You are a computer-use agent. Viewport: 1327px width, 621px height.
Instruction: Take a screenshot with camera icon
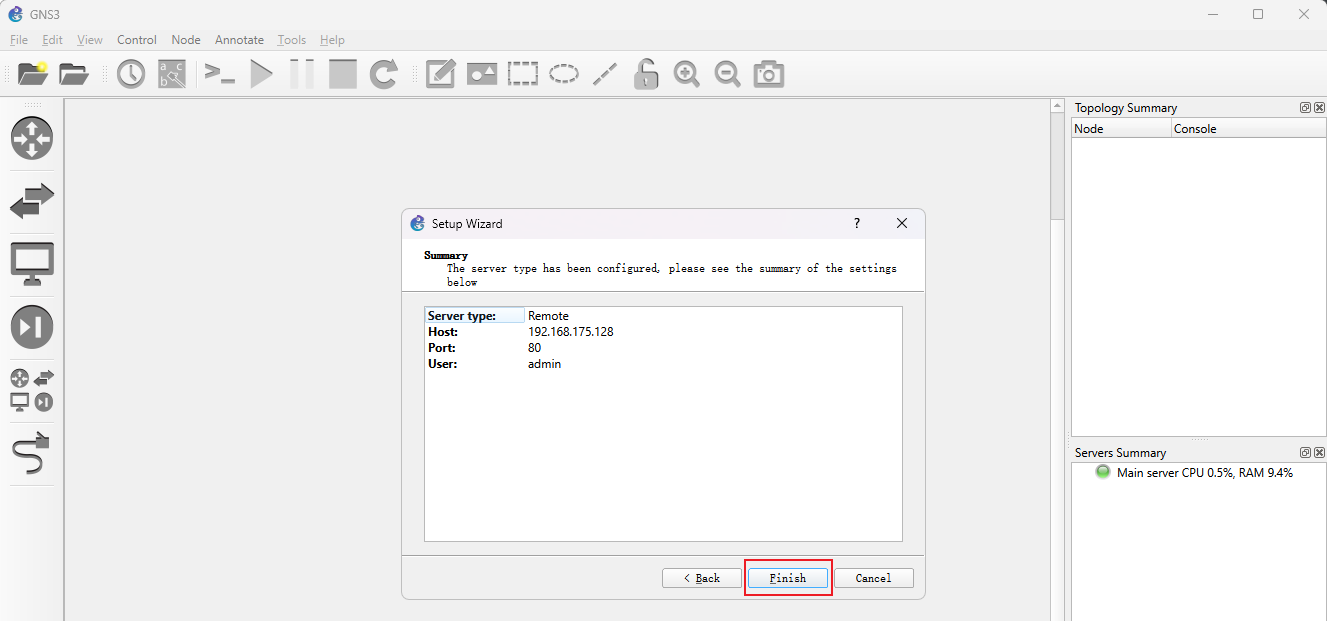tap(768, 74)
